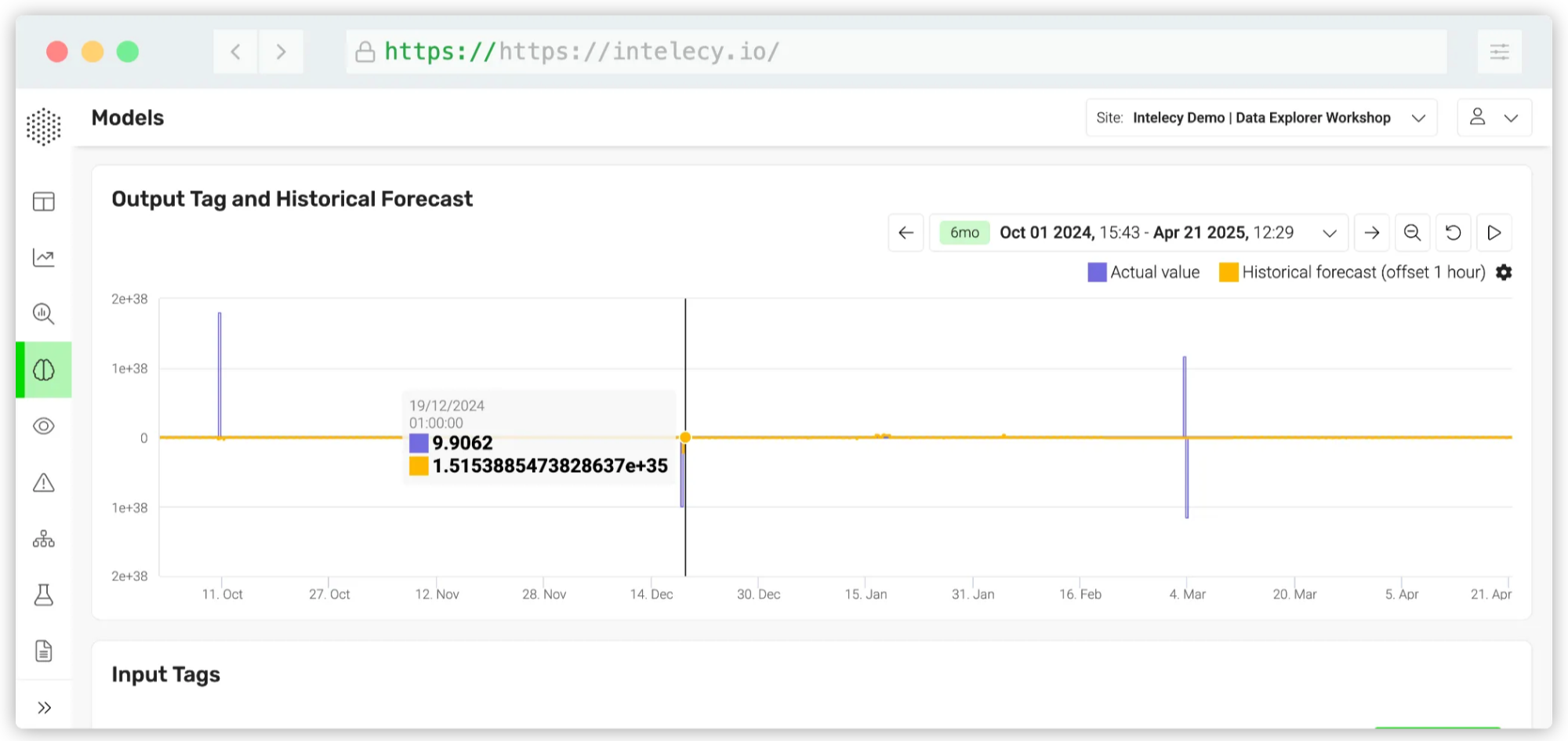1568x741 pixels.
Task: Open the hierarchy tree icon in sidebar
Action: click(x=44, y=539)
